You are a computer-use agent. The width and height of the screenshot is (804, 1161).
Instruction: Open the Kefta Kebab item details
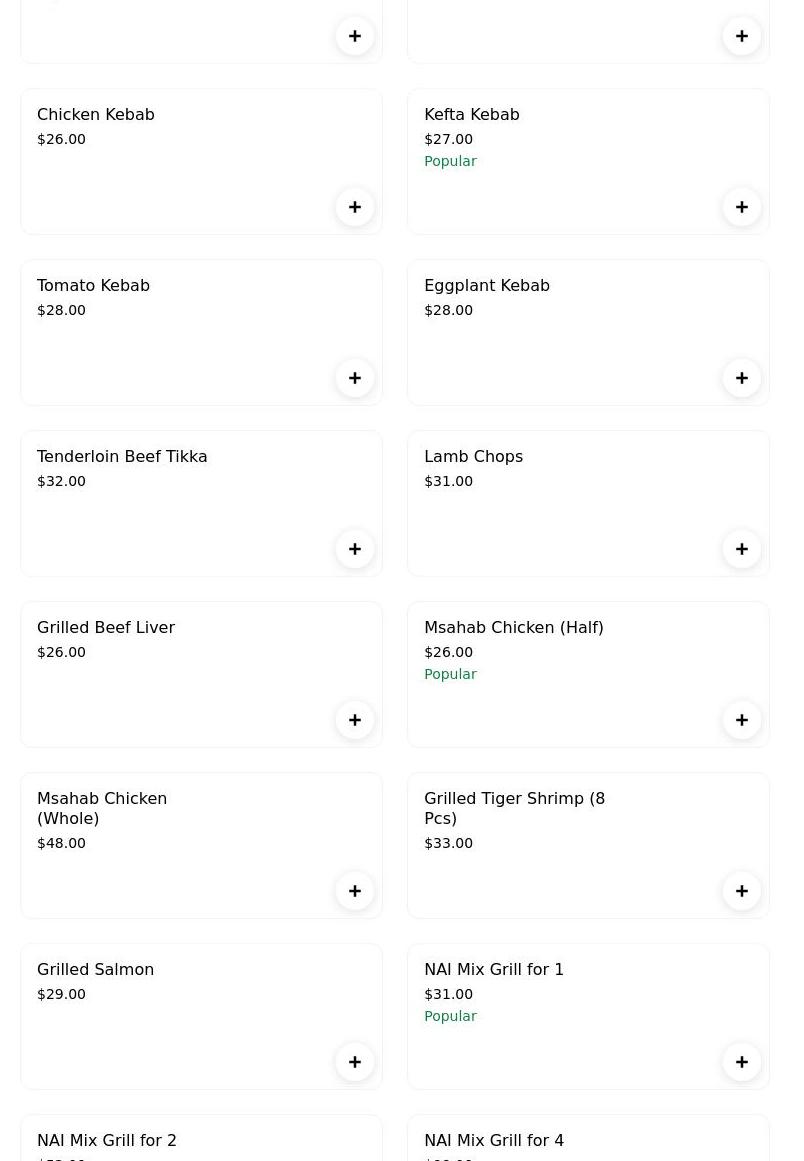(472, 115)
